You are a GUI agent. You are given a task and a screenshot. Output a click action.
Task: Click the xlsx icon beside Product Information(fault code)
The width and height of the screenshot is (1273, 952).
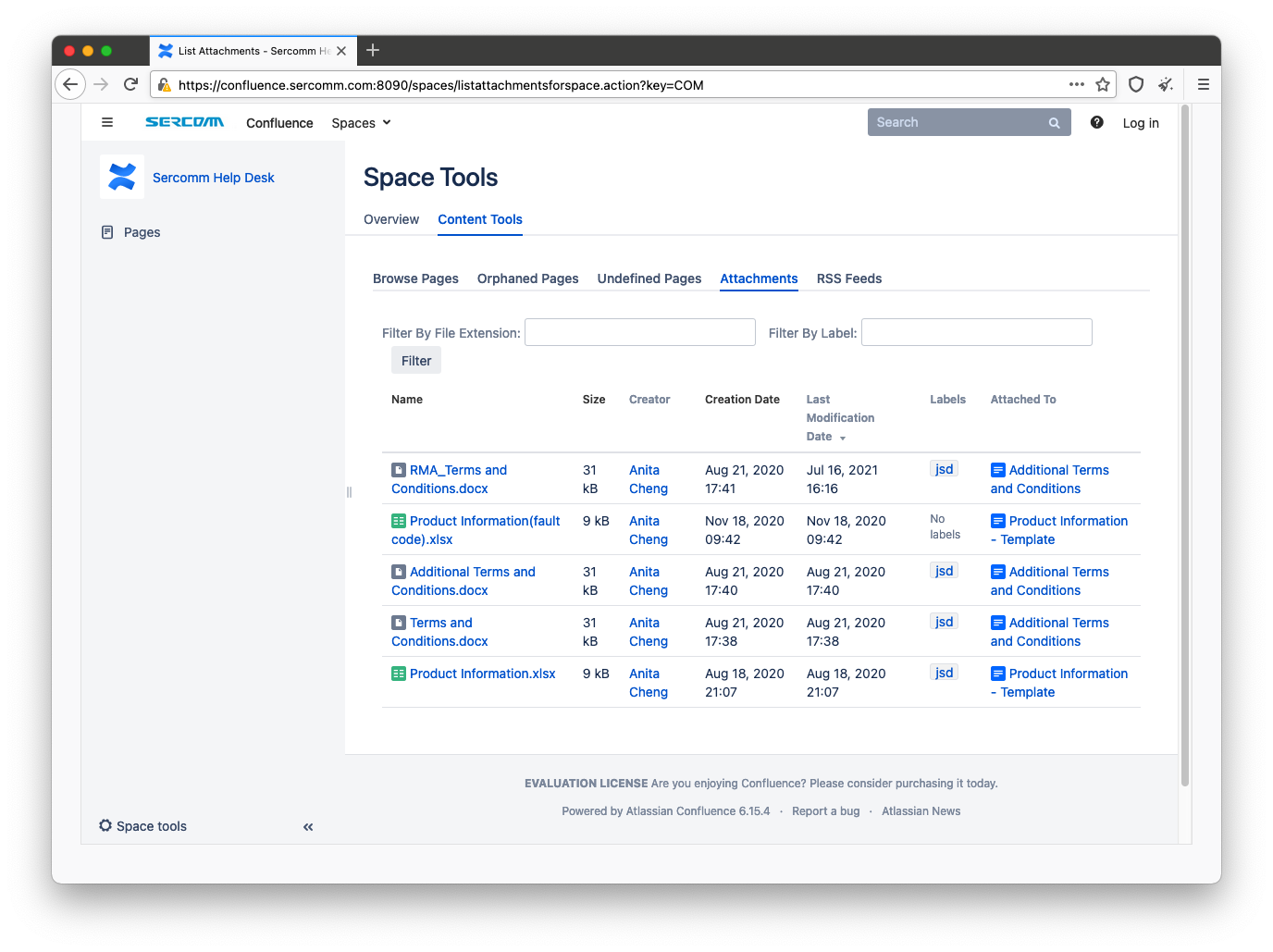pyautogui.click(x=399, y=521)
